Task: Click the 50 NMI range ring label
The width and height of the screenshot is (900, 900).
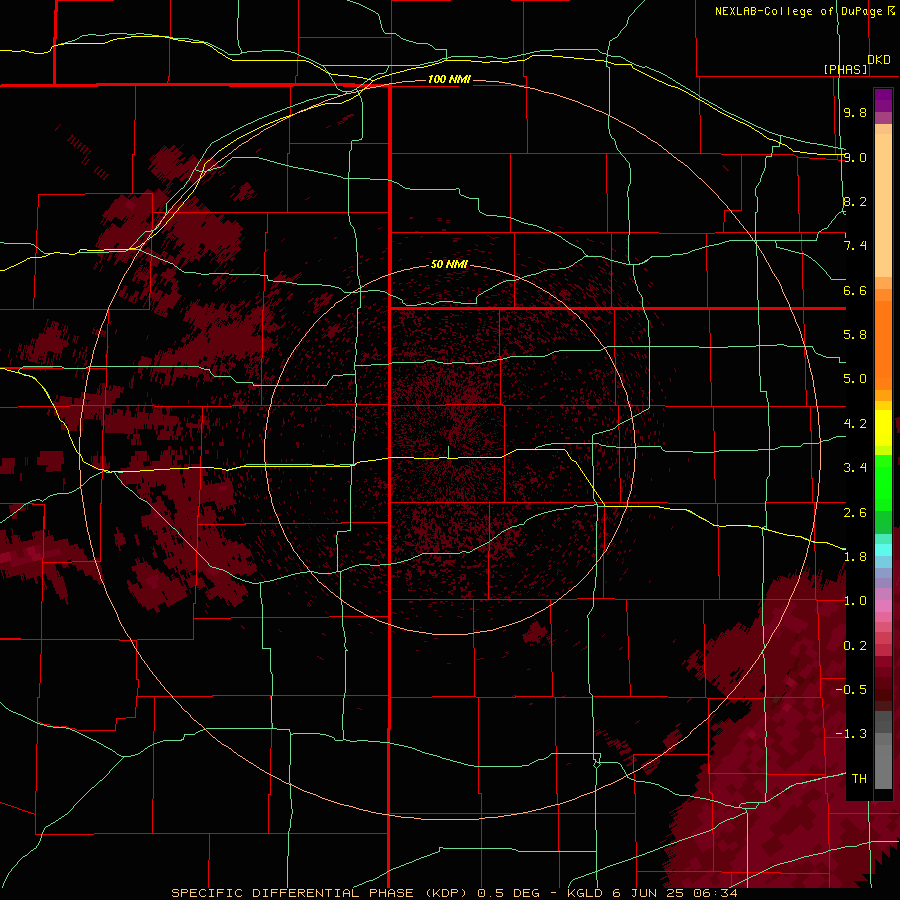Action: 449,264
